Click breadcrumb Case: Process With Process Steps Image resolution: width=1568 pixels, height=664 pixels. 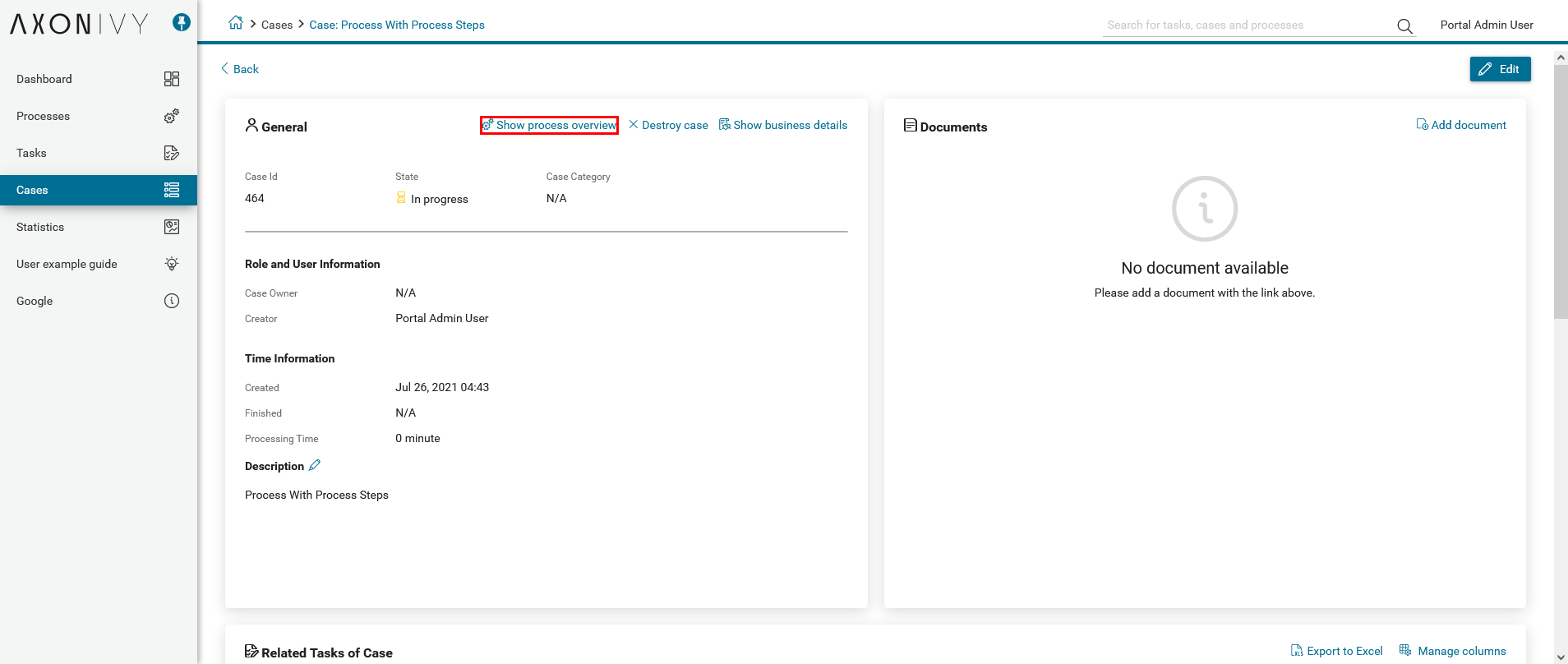pos(397,25)
